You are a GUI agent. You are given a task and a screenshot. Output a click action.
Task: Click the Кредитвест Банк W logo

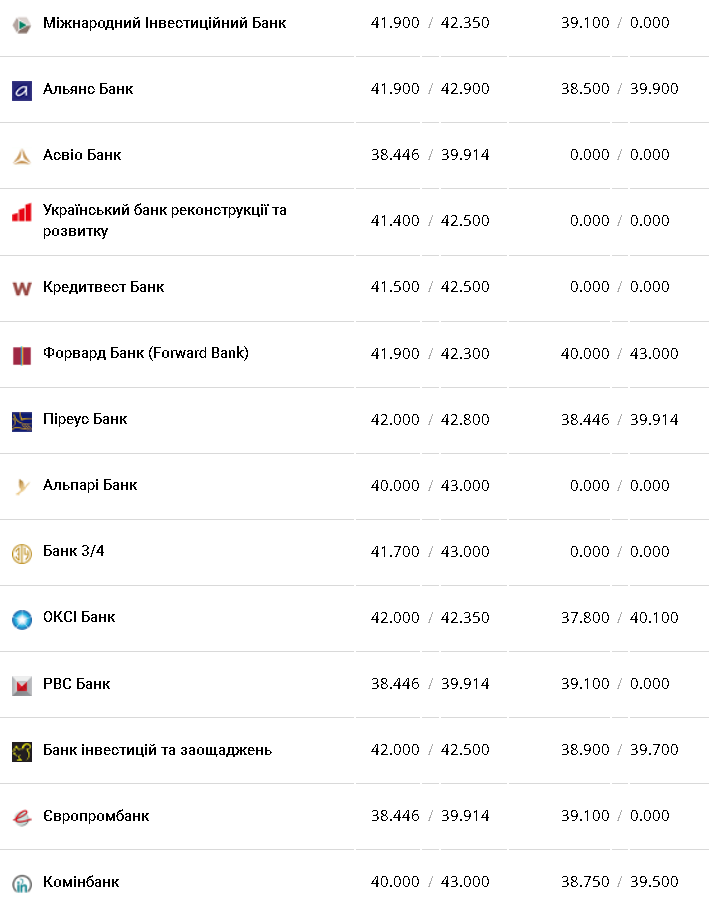coord(22,289)
